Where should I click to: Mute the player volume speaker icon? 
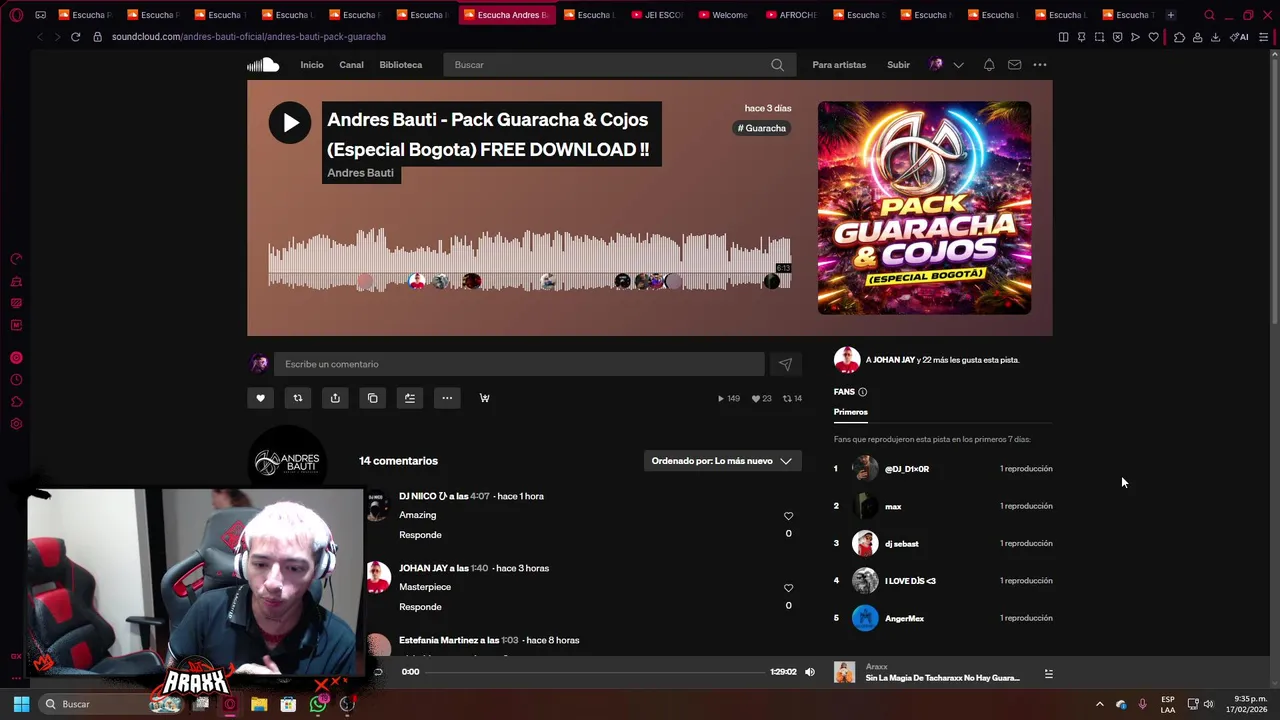(810, 672)
